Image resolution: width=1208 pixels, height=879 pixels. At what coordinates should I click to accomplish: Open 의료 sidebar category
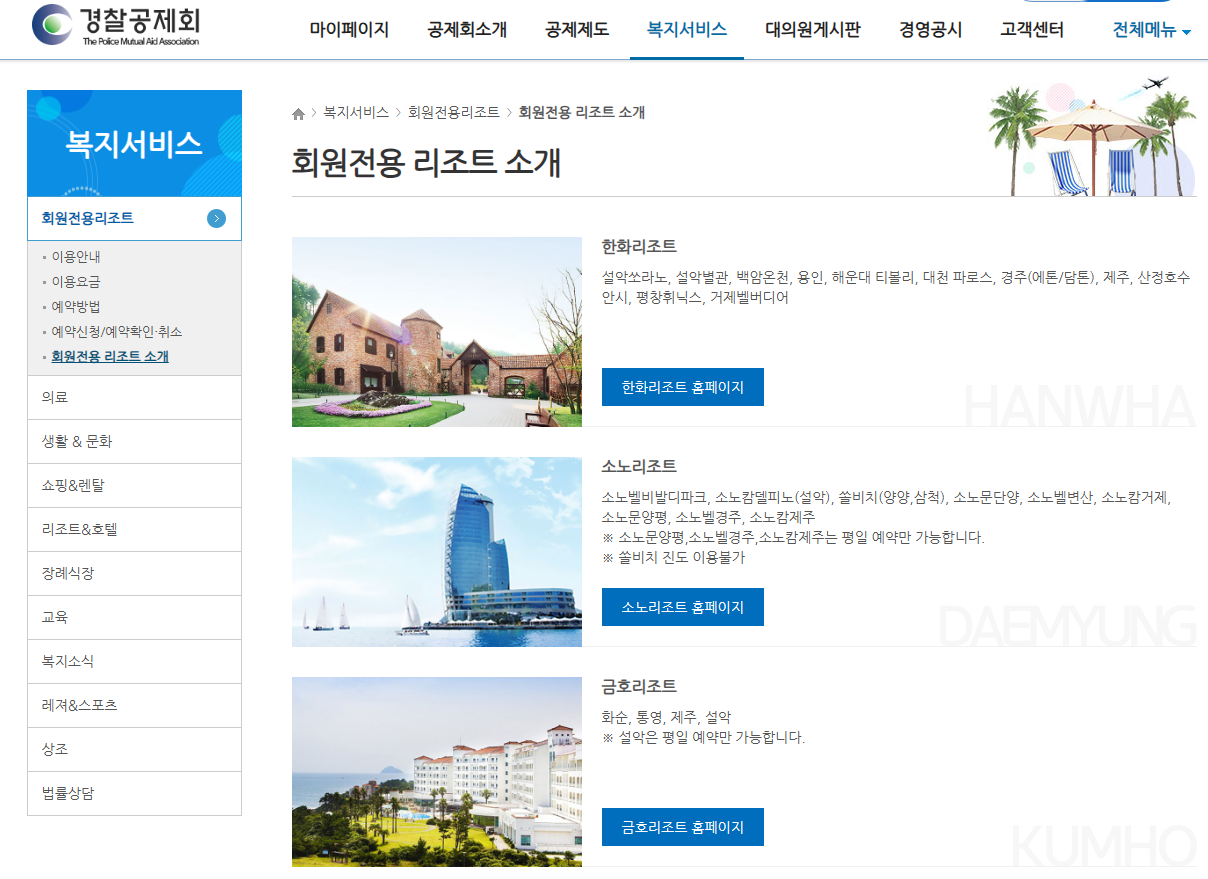134,397
